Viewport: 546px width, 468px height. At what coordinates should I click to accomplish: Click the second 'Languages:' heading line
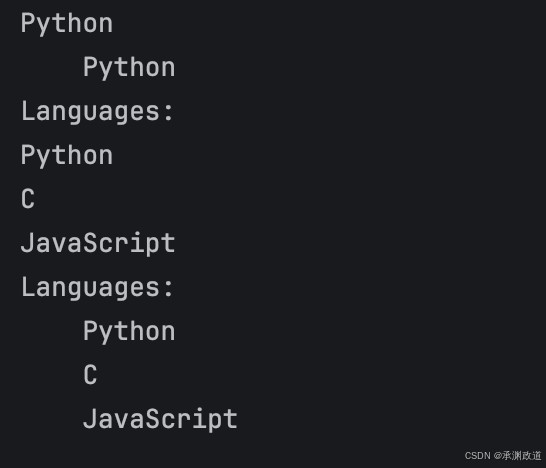[97, 288]
